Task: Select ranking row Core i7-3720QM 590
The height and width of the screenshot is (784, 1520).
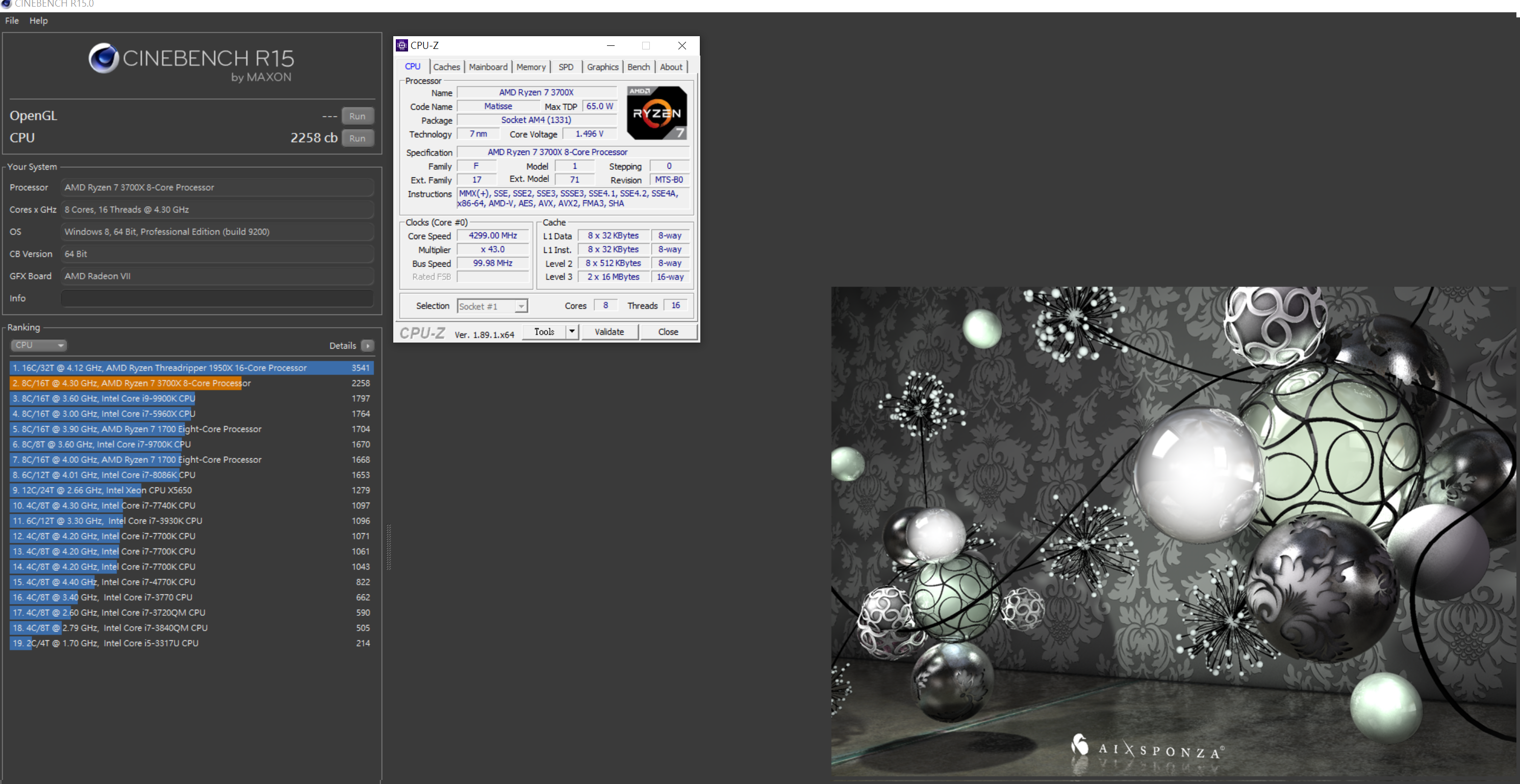Action: [x=191, y=614]
